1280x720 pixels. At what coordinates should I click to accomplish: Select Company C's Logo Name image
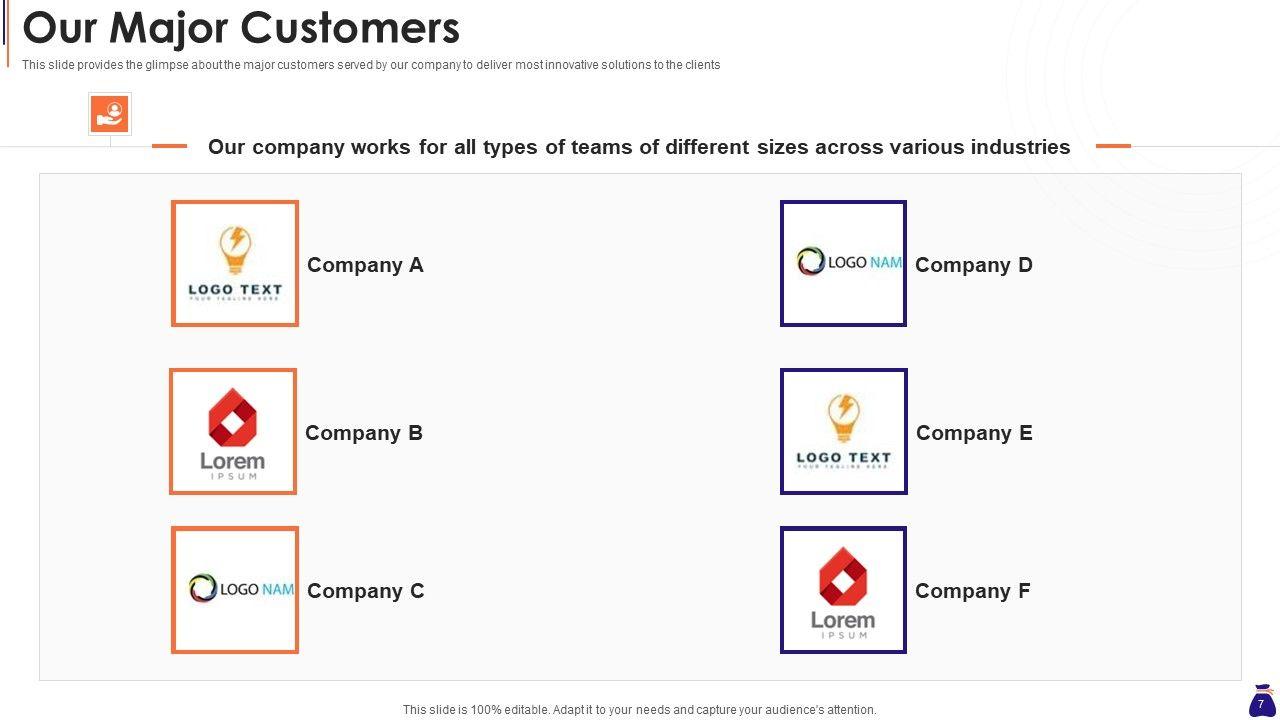pos(235,590)
